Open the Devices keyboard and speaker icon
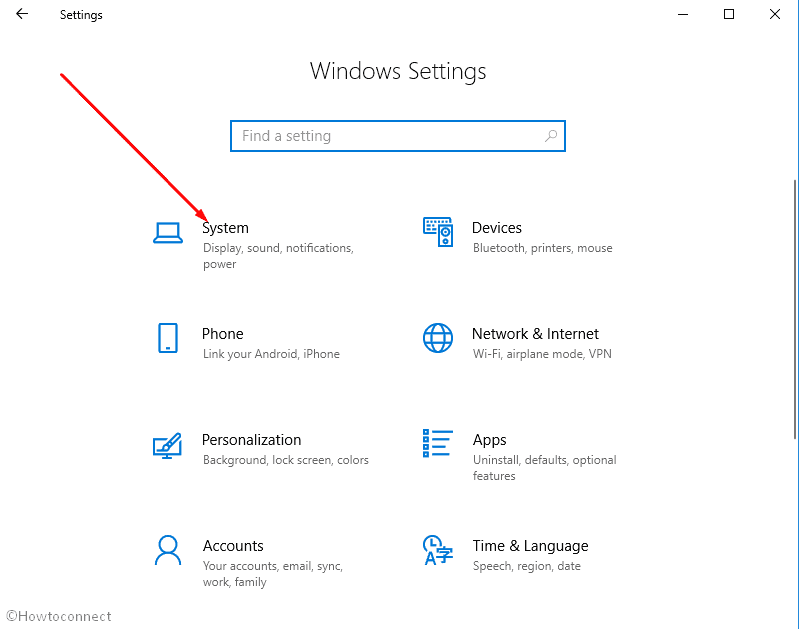The height and width of the screenshot is (629, 799). [438, 232]
